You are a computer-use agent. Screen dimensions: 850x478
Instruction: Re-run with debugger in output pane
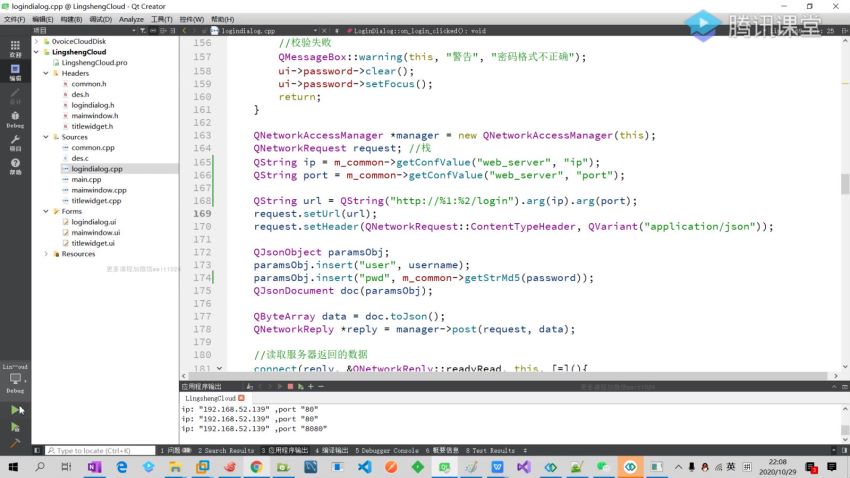300,386
